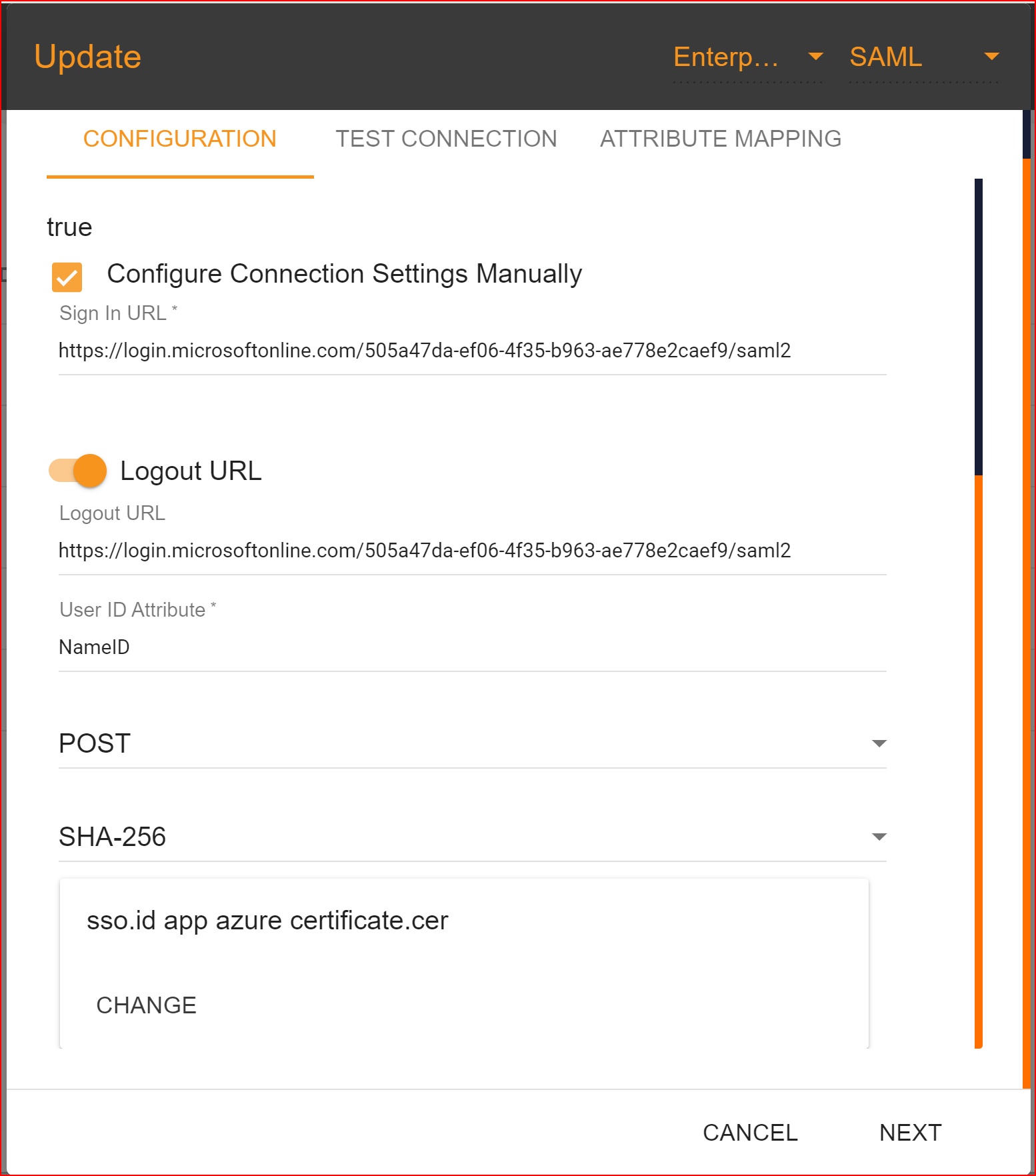Click the inner form scrollbar thumb
This screenshot has width=1036, height=1176.
point(978,327)
